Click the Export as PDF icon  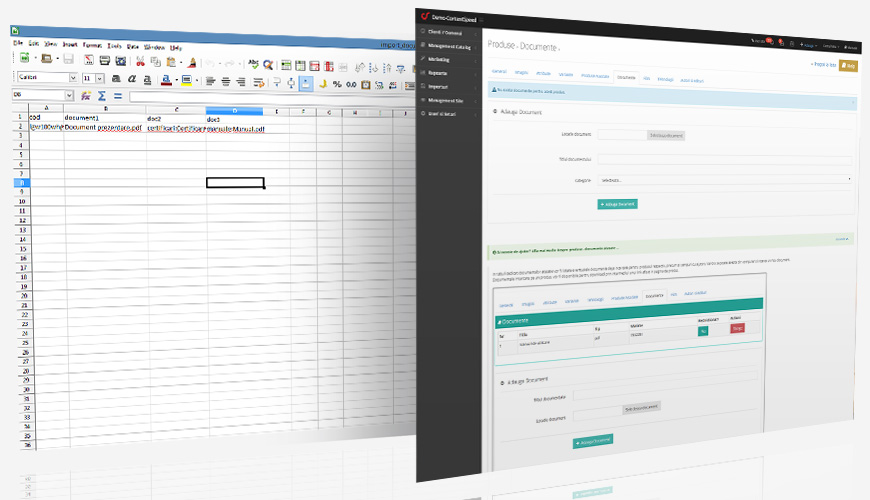tap(88, 59)
